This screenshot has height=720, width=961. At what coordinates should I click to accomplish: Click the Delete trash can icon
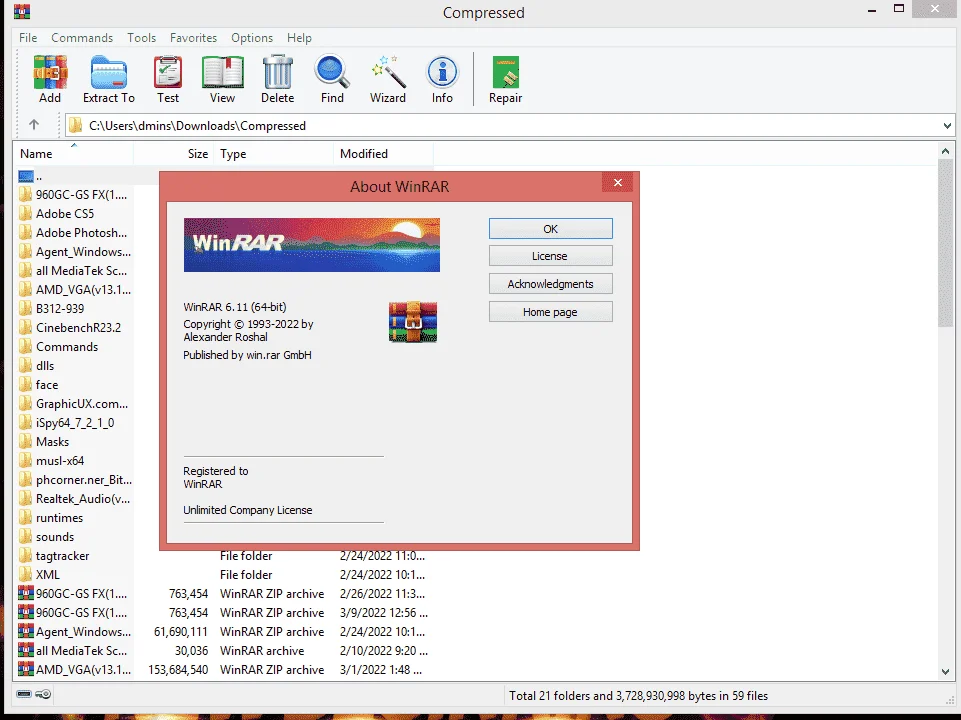point(278,72)
